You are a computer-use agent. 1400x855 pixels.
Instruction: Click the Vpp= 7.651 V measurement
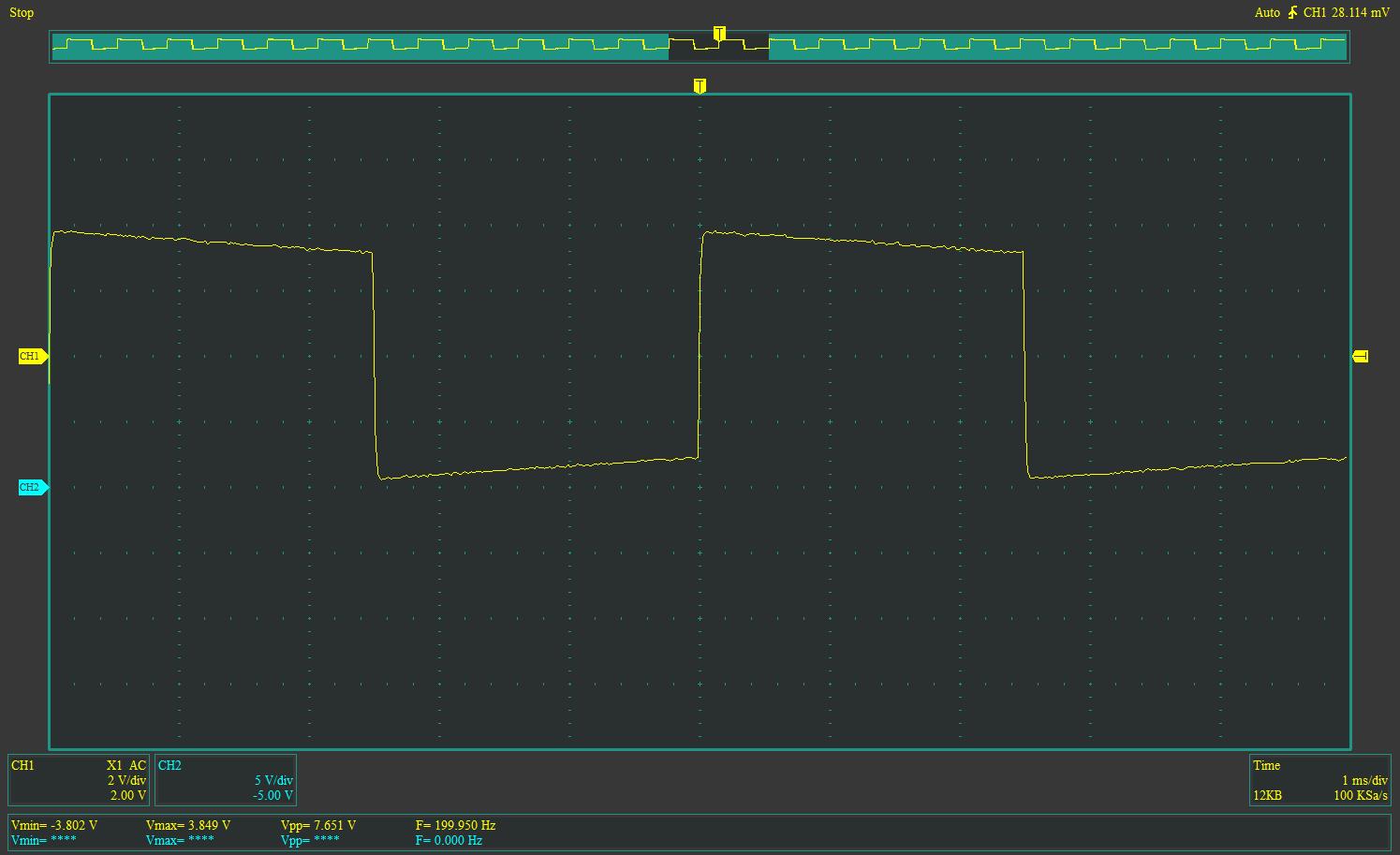(x=318, y=825)
